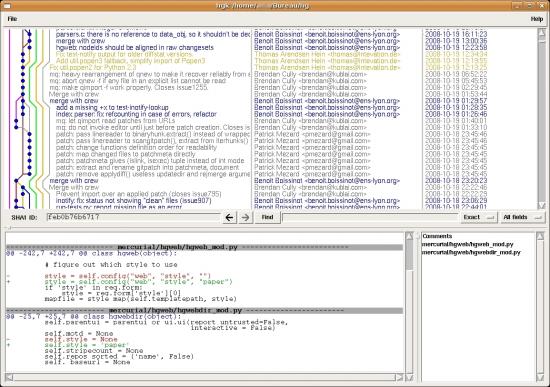Focus the Find search text field
The width and height of the screenshot is (550, 387).
click(x=370, y=218)
